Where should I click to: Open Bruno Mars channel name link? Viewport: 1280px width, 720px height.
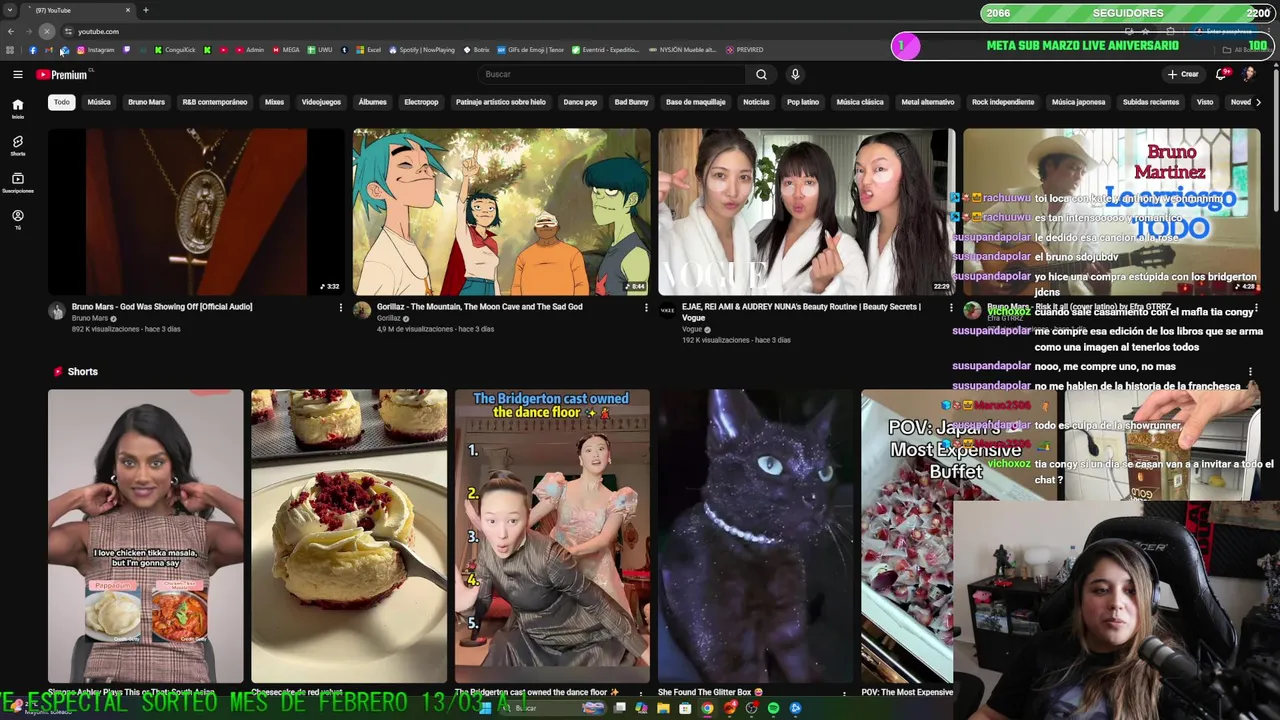90,318
